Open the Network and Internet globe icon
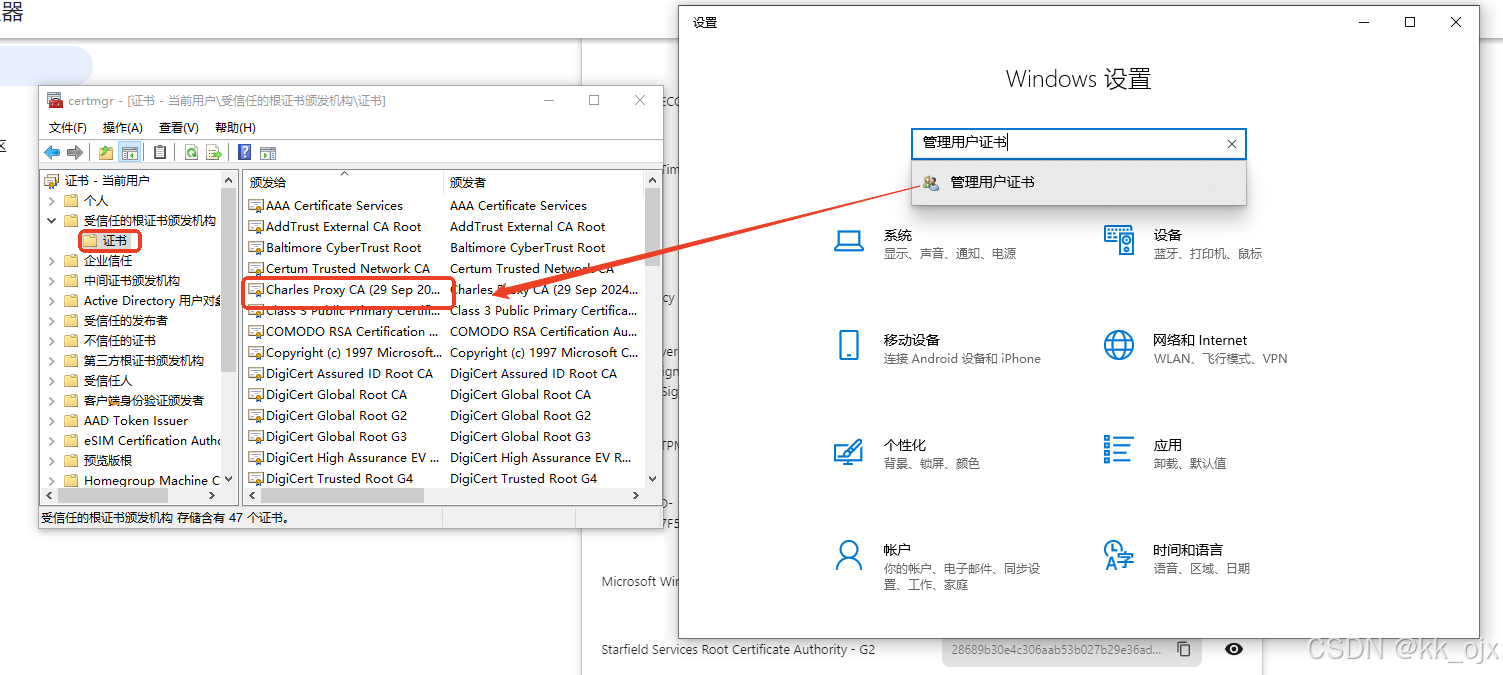Image resolution: width=1503 pixels, height=675 pixels. pos(1119,345)
